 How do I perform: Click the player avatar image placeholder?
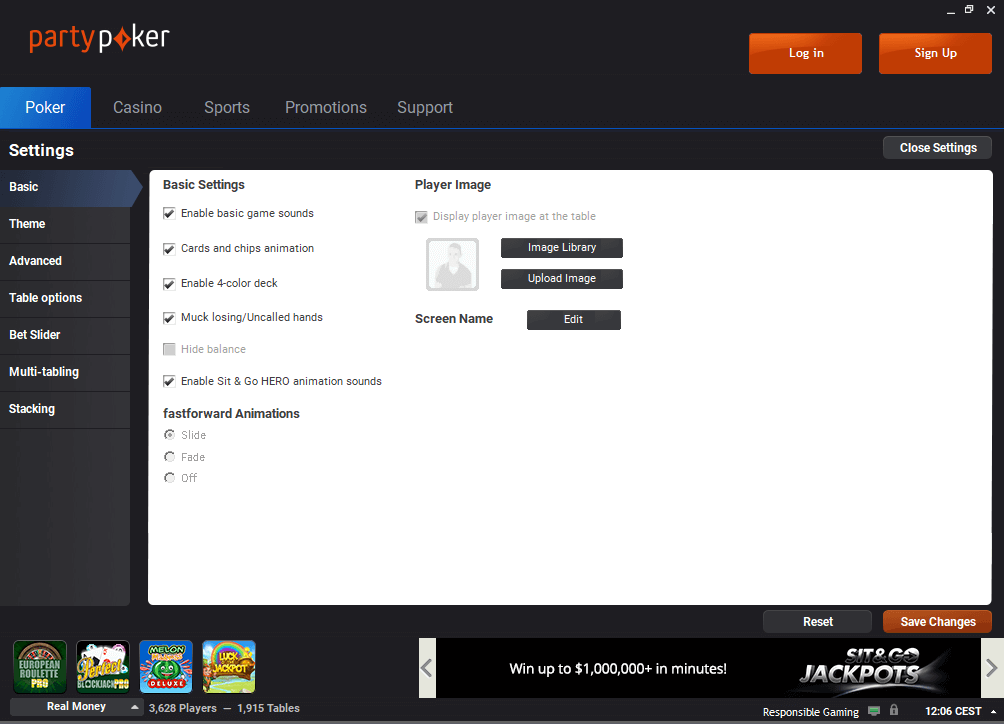[x=453, y=264]
